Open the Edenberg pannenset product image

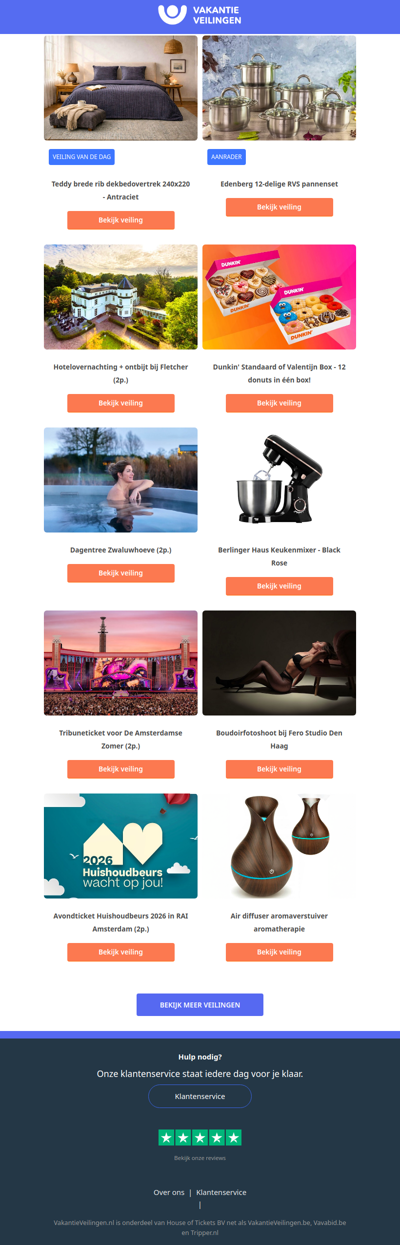point(279,88)
